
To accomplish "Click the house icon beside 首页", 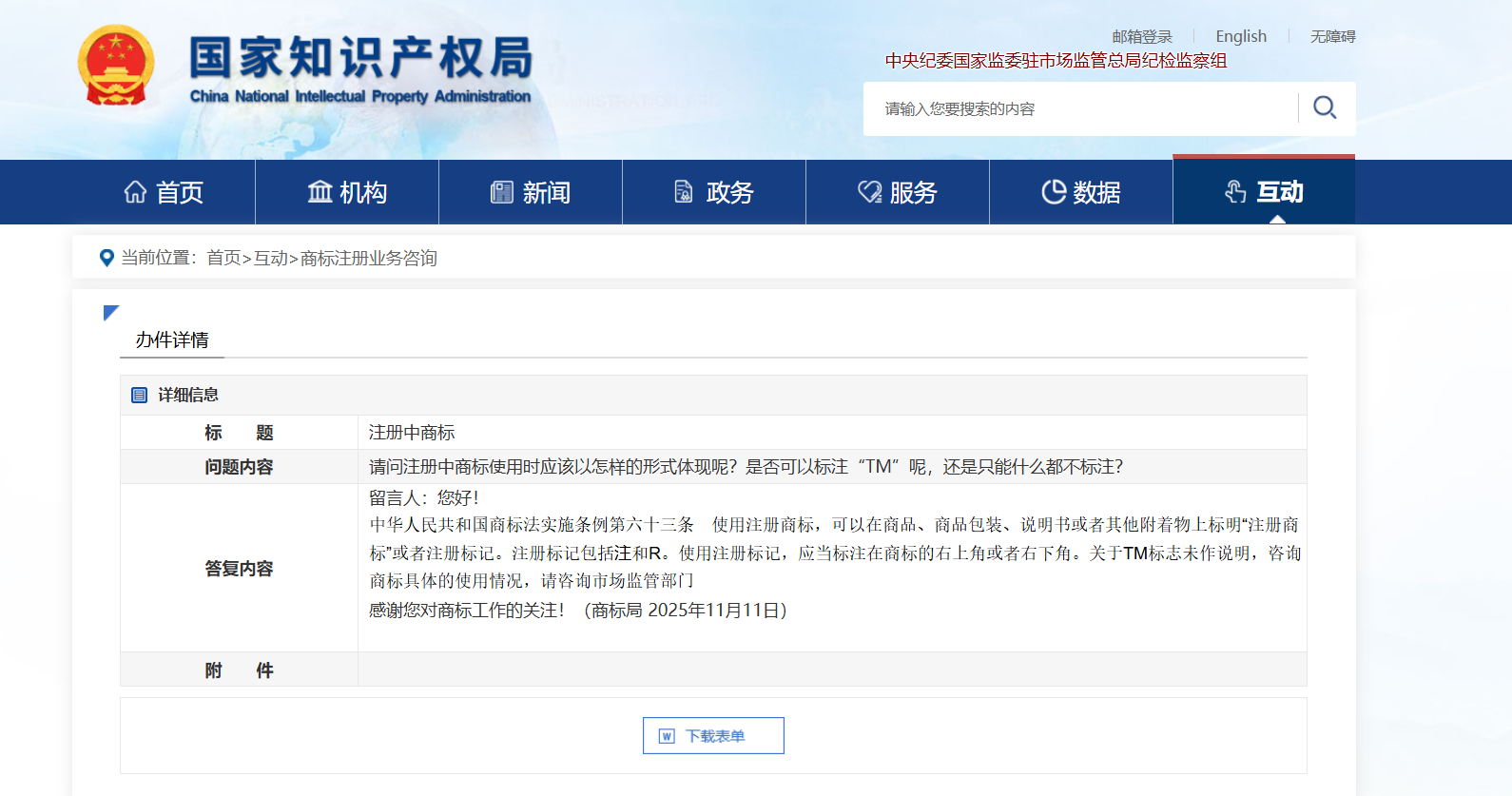I will pos(135,192).
